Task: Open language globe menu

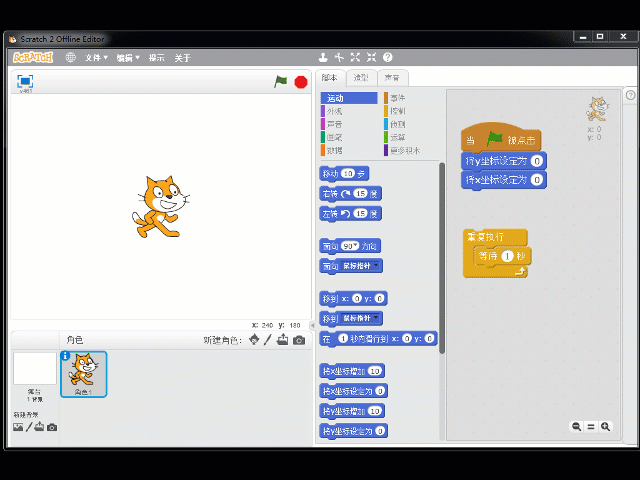Action: pyautogui.click(x=71, y=58)
